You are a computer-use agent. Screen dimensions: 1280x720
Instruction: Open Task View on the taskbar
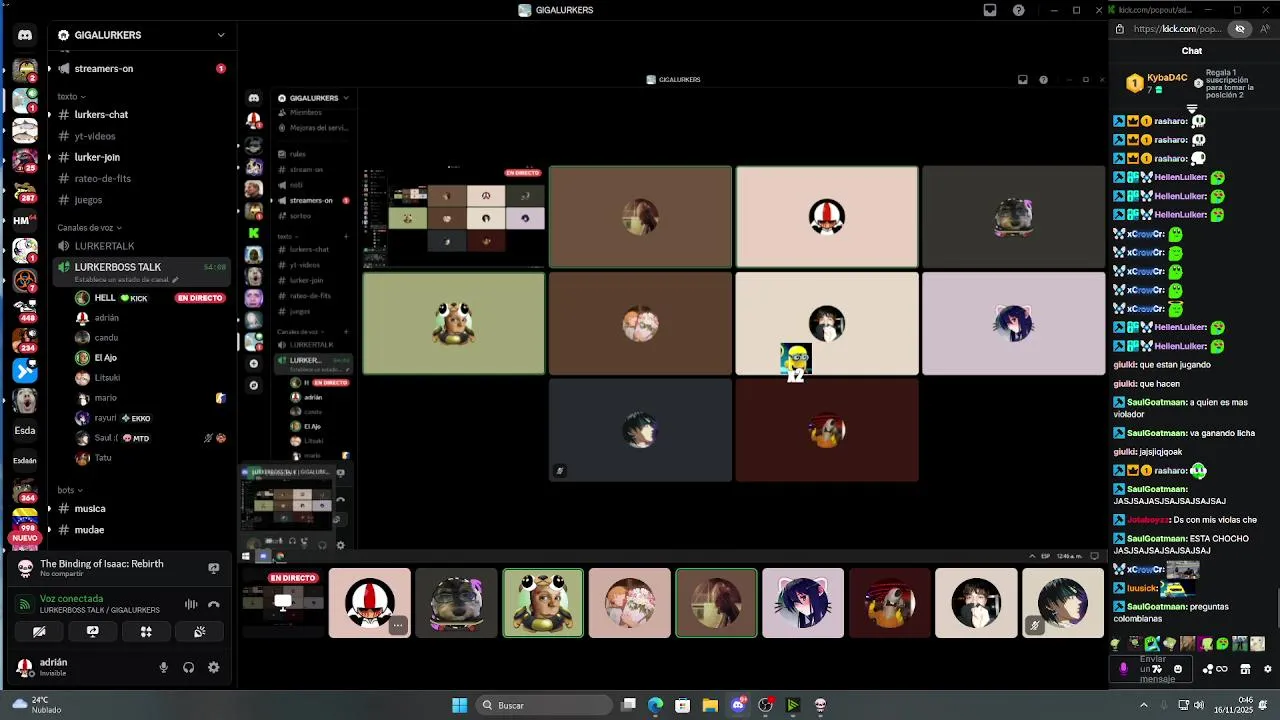(x=628, y=705)
